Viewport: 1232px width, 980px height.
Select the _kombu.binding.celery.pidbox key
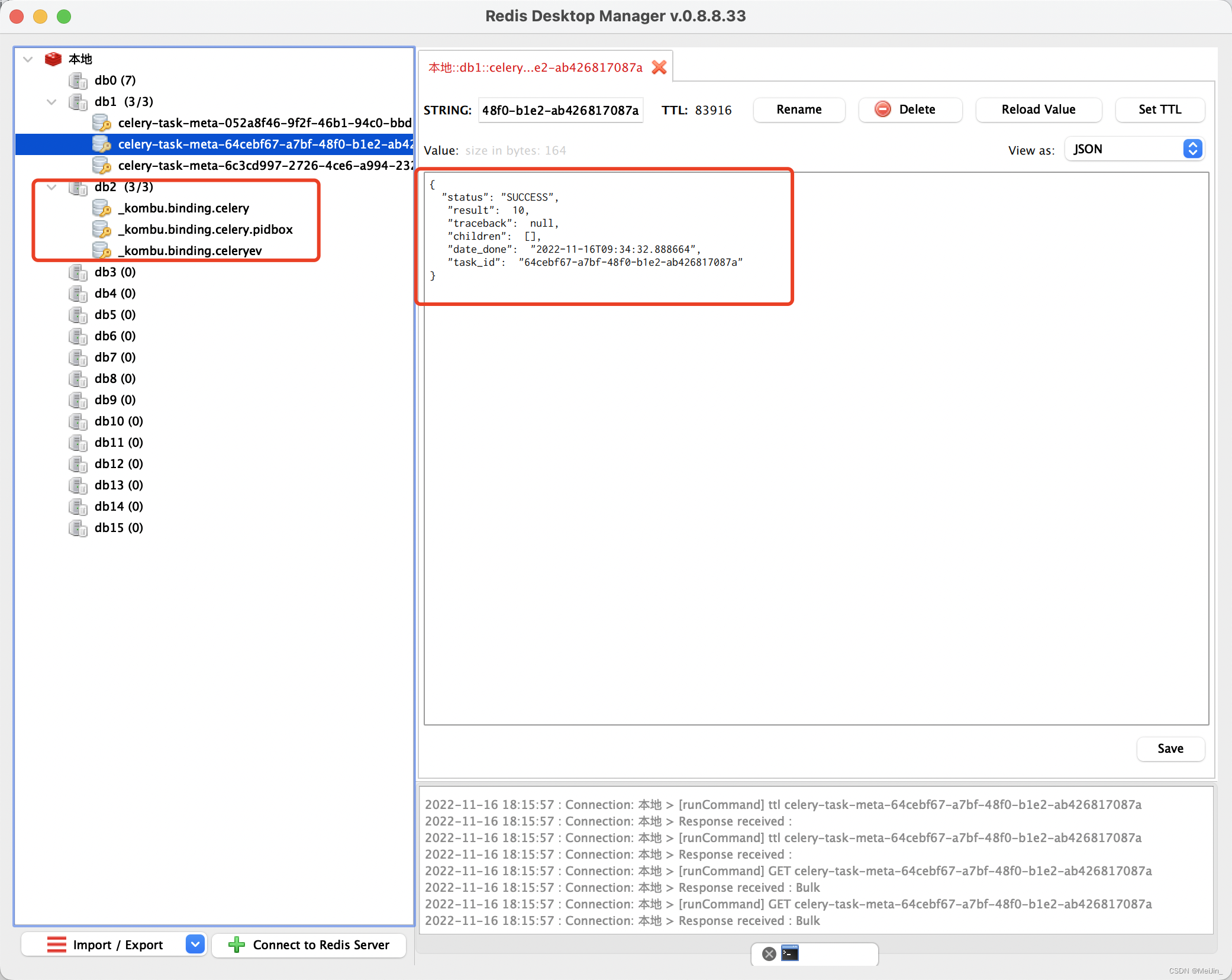205,229
